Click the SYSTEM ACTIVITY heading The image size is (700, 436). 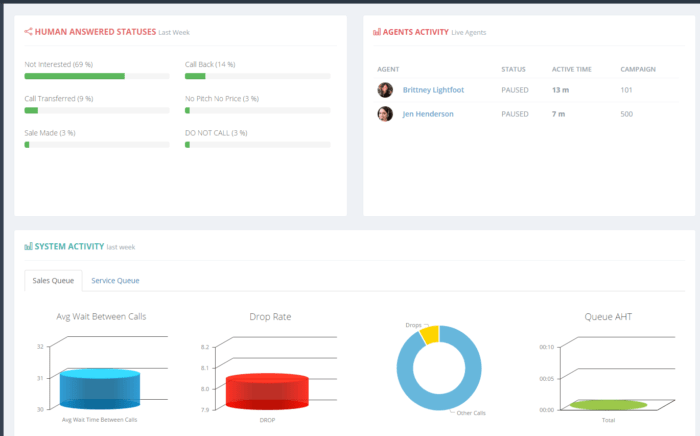pyautogui.click(x=69, y=246)
